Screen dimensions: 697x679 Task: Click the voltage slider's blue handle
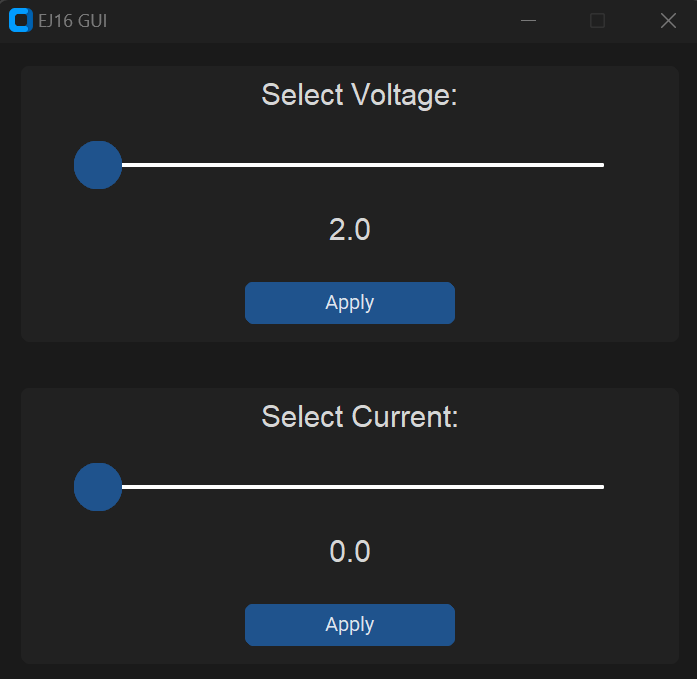(98, 165)
